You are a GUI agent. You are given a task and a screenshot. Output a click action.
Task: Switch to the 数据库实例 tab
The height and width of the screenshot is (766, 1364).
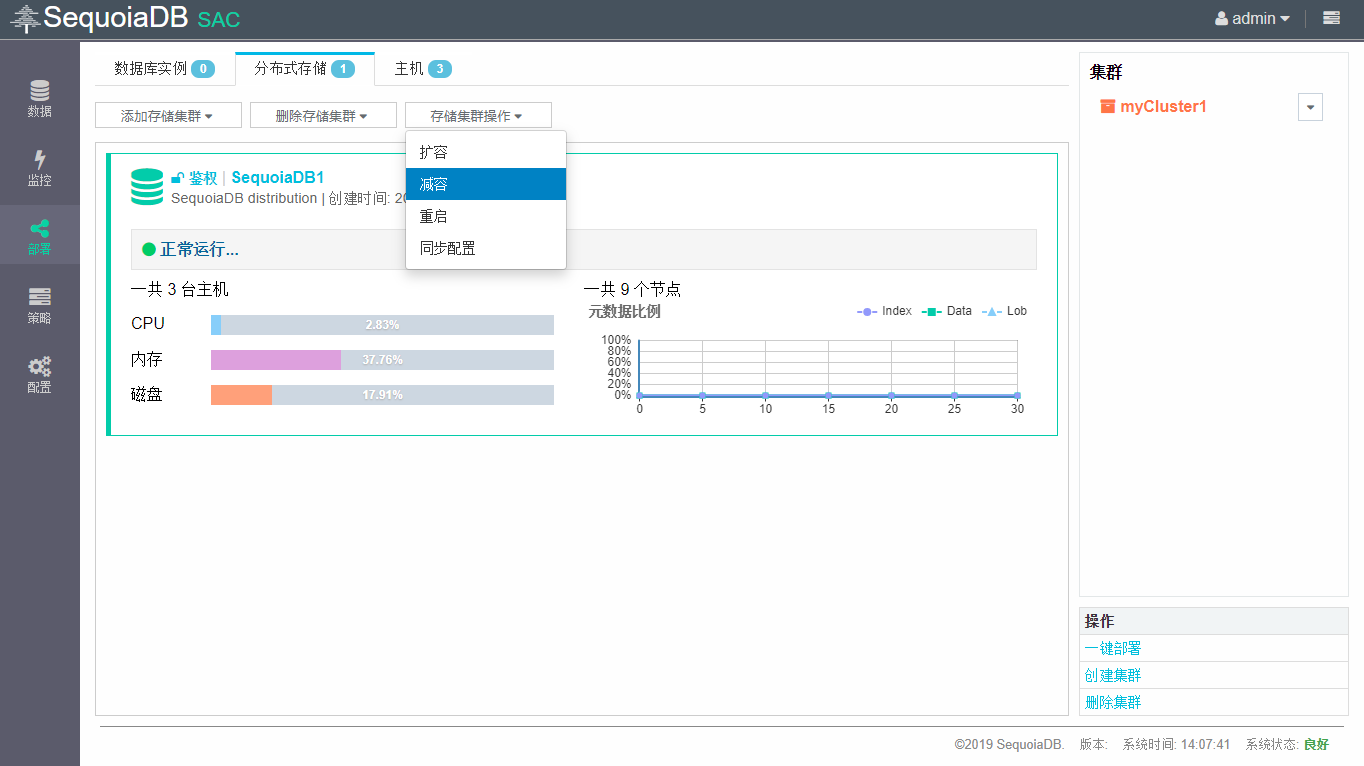(165, 69)
